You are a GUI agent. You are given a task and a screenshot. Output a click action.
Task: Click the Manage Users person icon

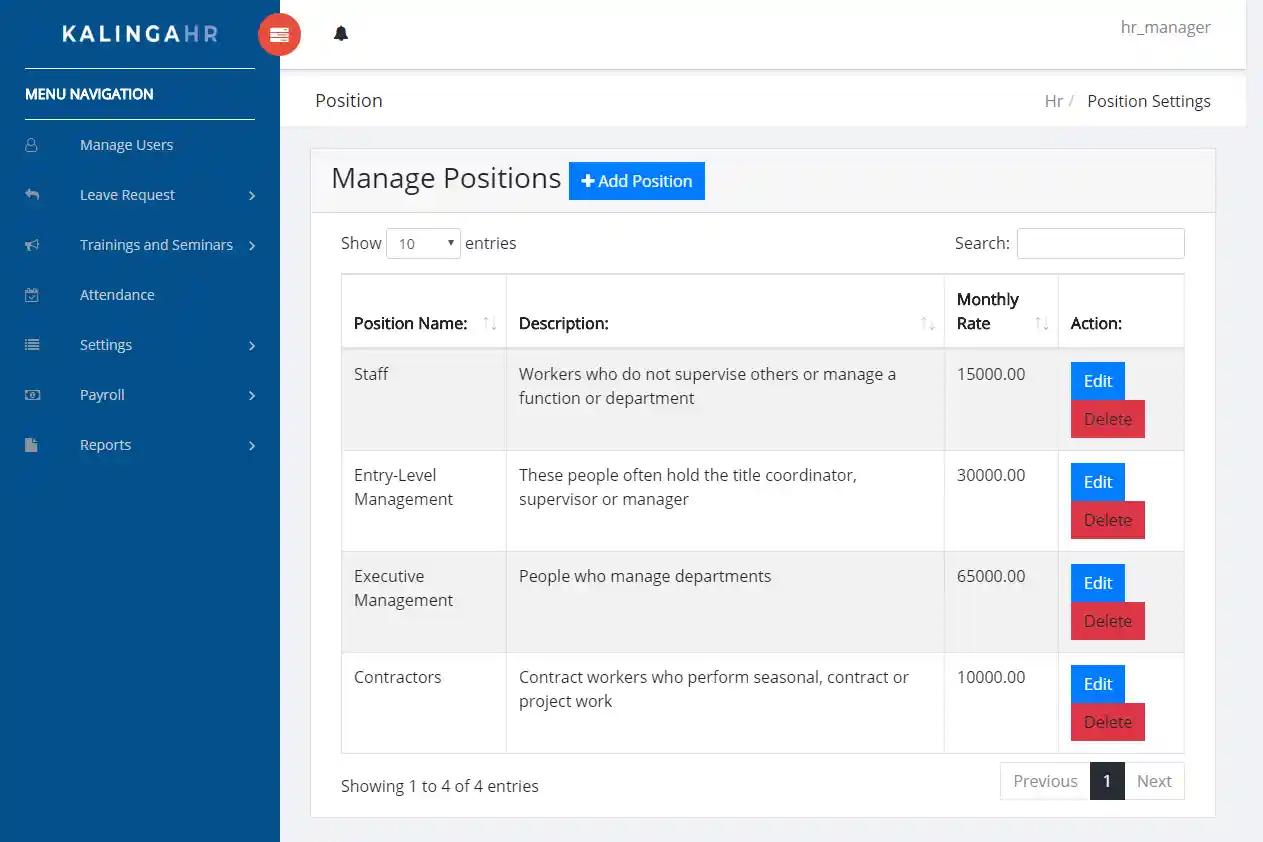click(32, 145)
